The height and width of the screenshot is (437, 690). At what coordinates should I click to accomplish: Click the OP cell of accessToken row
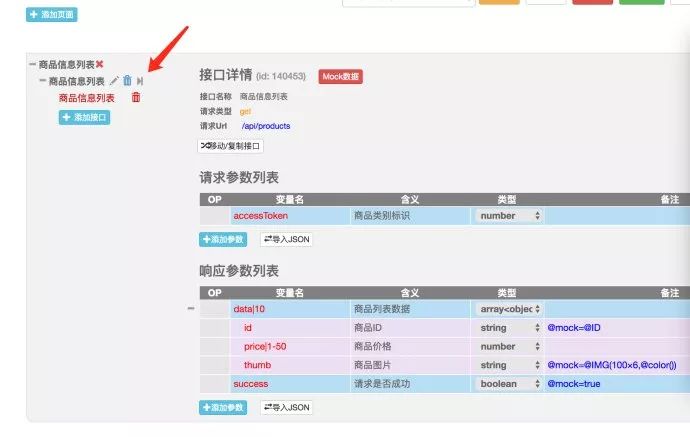pos(215,216)
